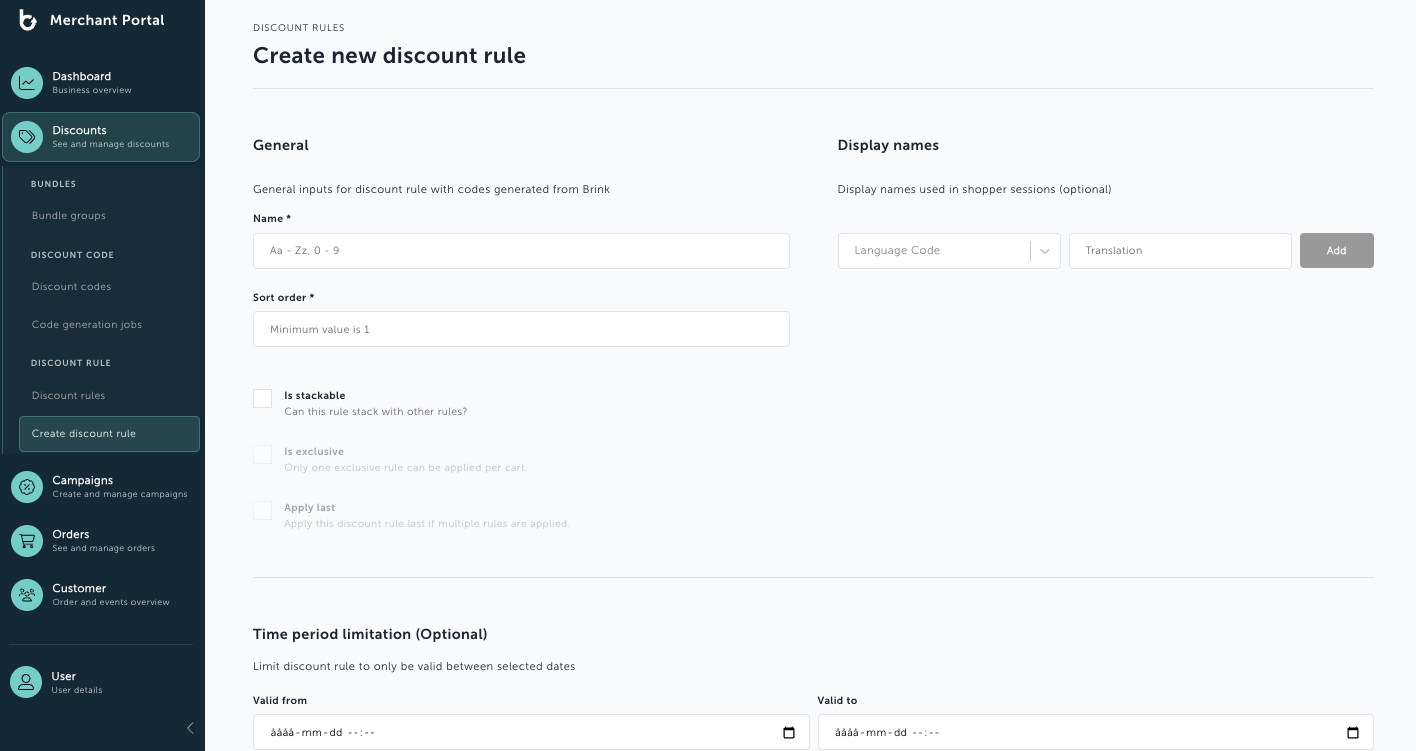Select the Discounts tag icon

[x=27, y=137]
